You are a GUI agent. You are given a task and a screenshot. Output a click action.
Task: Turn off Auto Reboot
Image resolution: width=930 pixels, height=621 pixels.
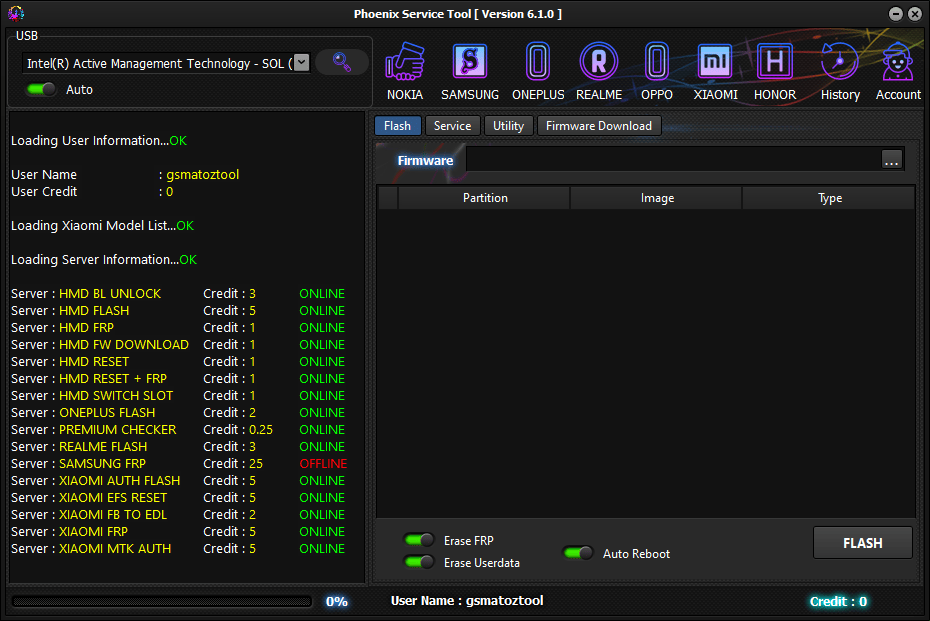coord(578,552)
